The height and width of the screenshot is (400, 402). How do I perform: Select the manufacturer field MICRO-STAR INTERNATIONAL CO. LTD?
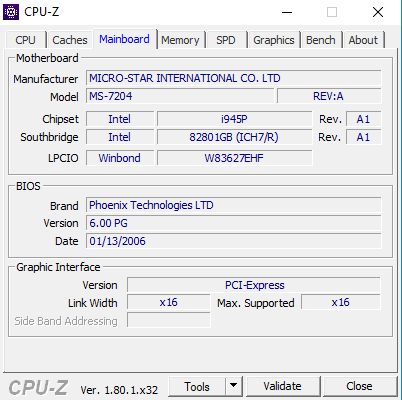tap(234, 78)
